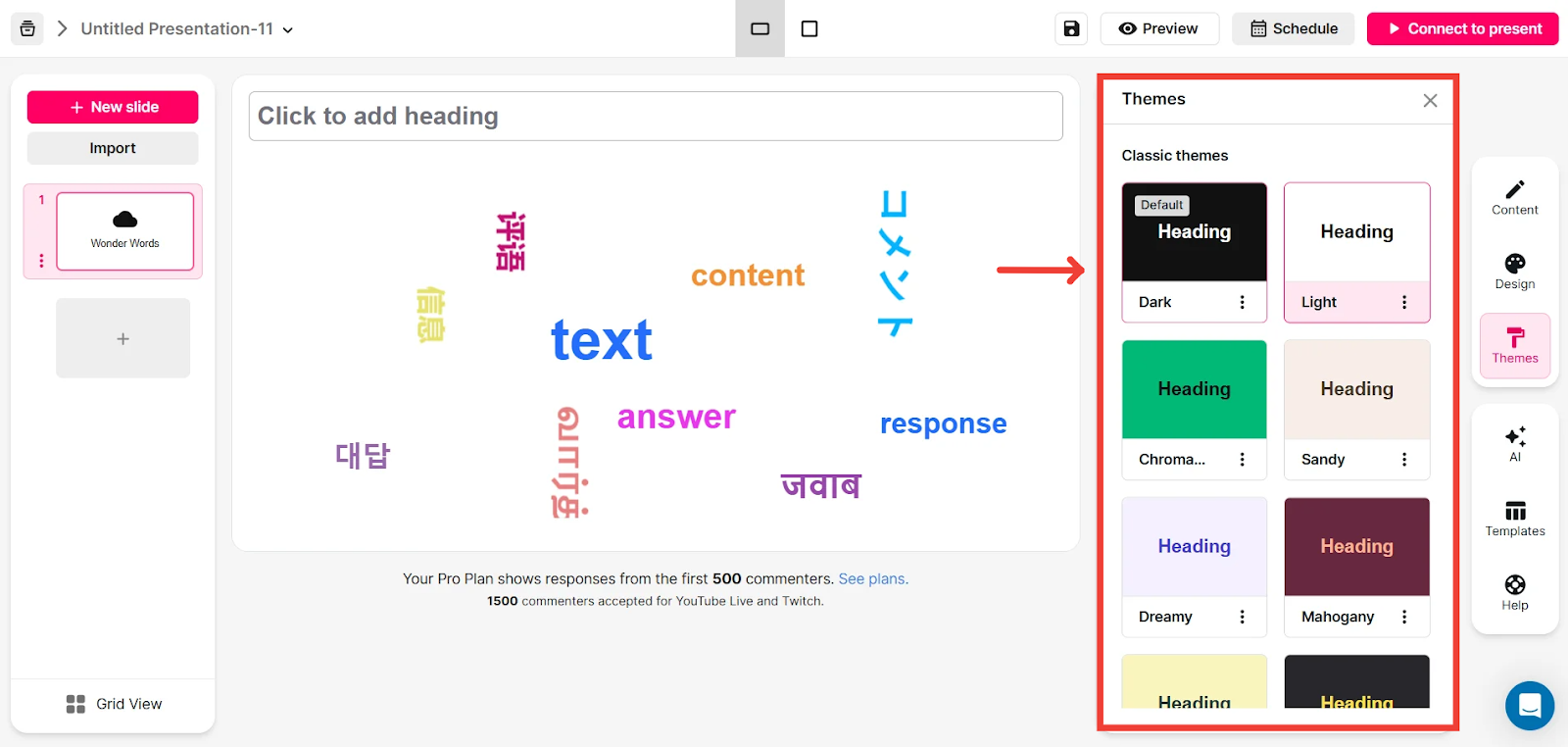The width and height of the screenshot is (1568, 747).
Task: Open Dreamy theme options menu
Action: pos(1243,617)
